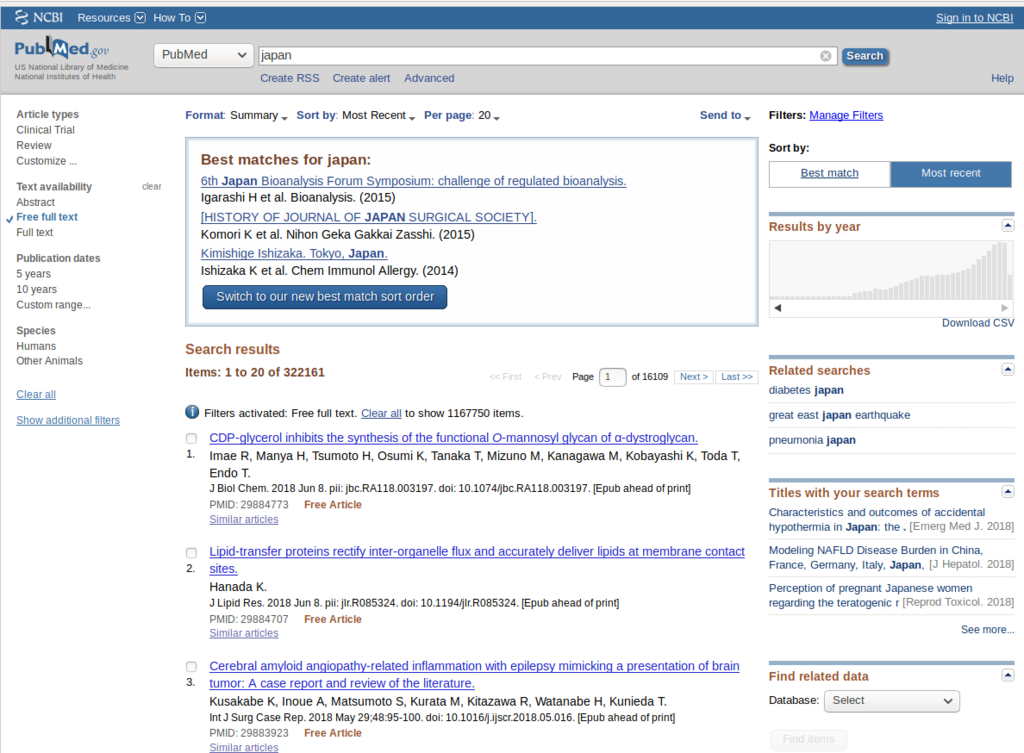Image resolution: width=1024 pixels, height=753 pixels.
Task: Go to the Next results page
Action: 694,377
